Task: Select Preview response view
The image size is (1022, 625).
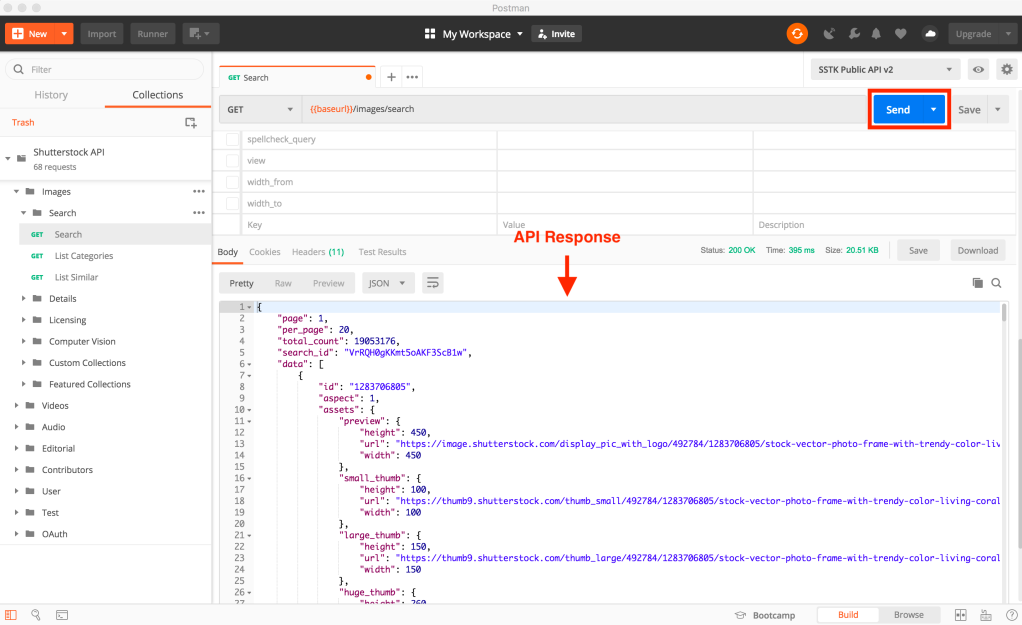Action: pos(328,283)
